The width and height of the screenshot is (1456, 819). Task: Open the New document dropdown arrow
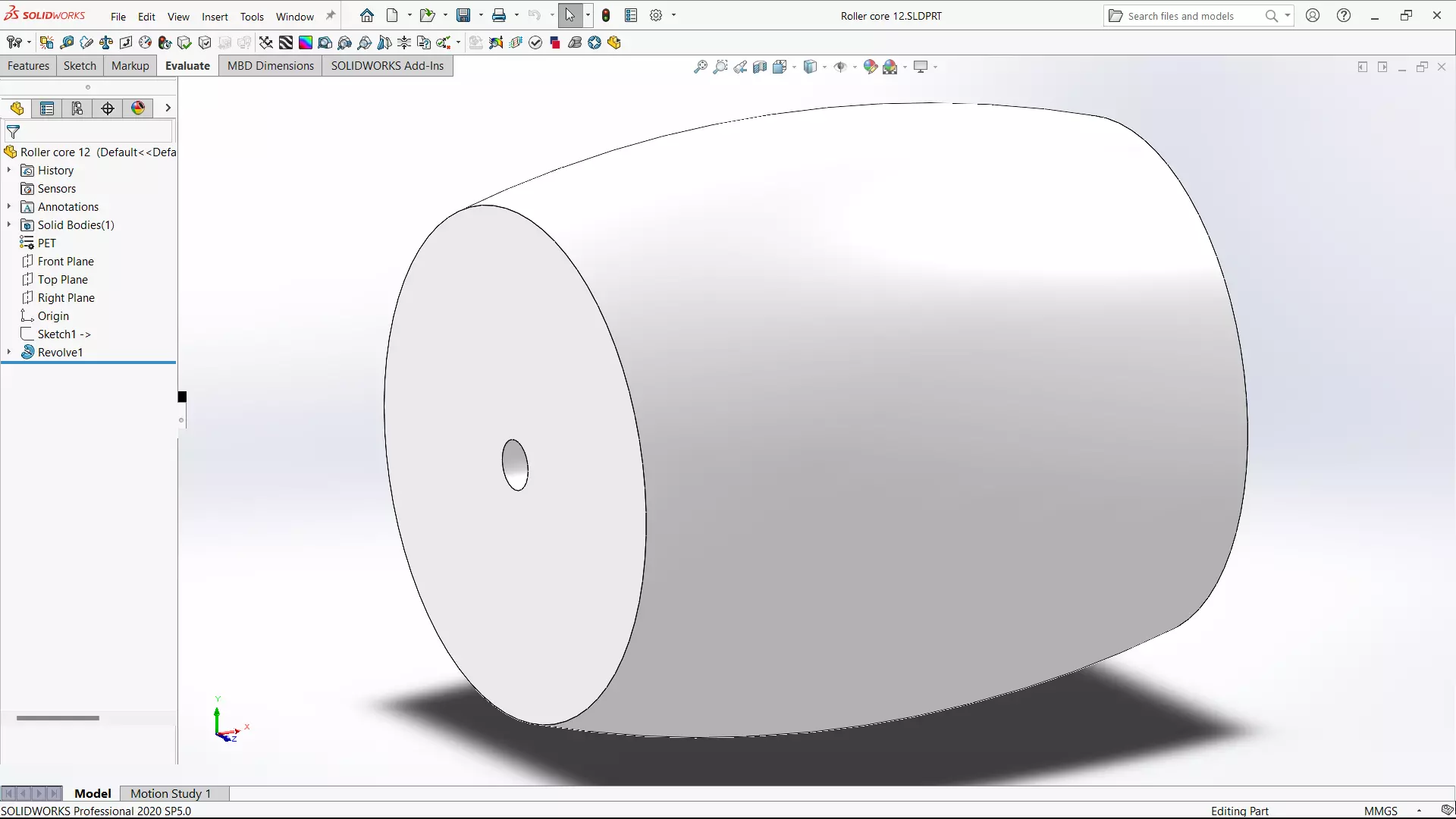click(409, 15)
